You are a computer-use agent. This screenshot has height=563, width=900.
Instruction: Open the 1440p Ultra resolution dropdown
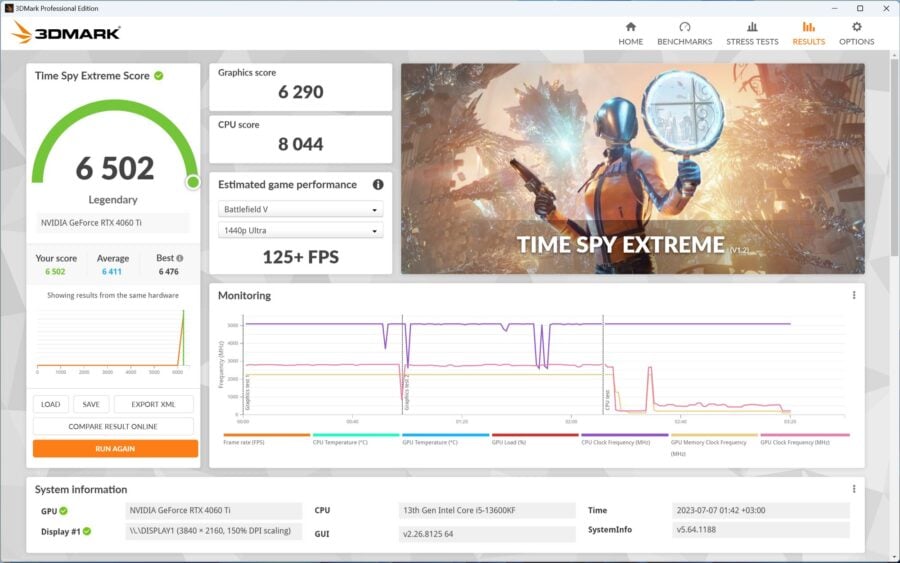(300, 231)
